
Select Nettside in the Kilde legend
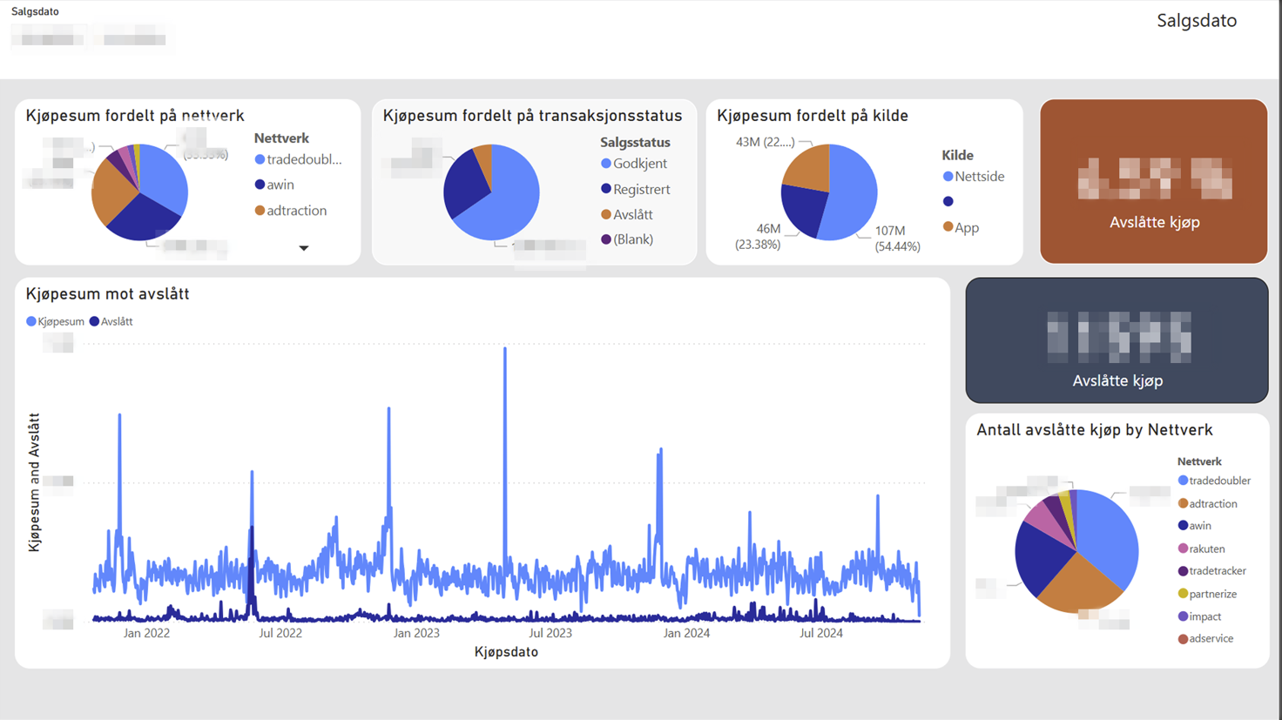click(979, 177)
